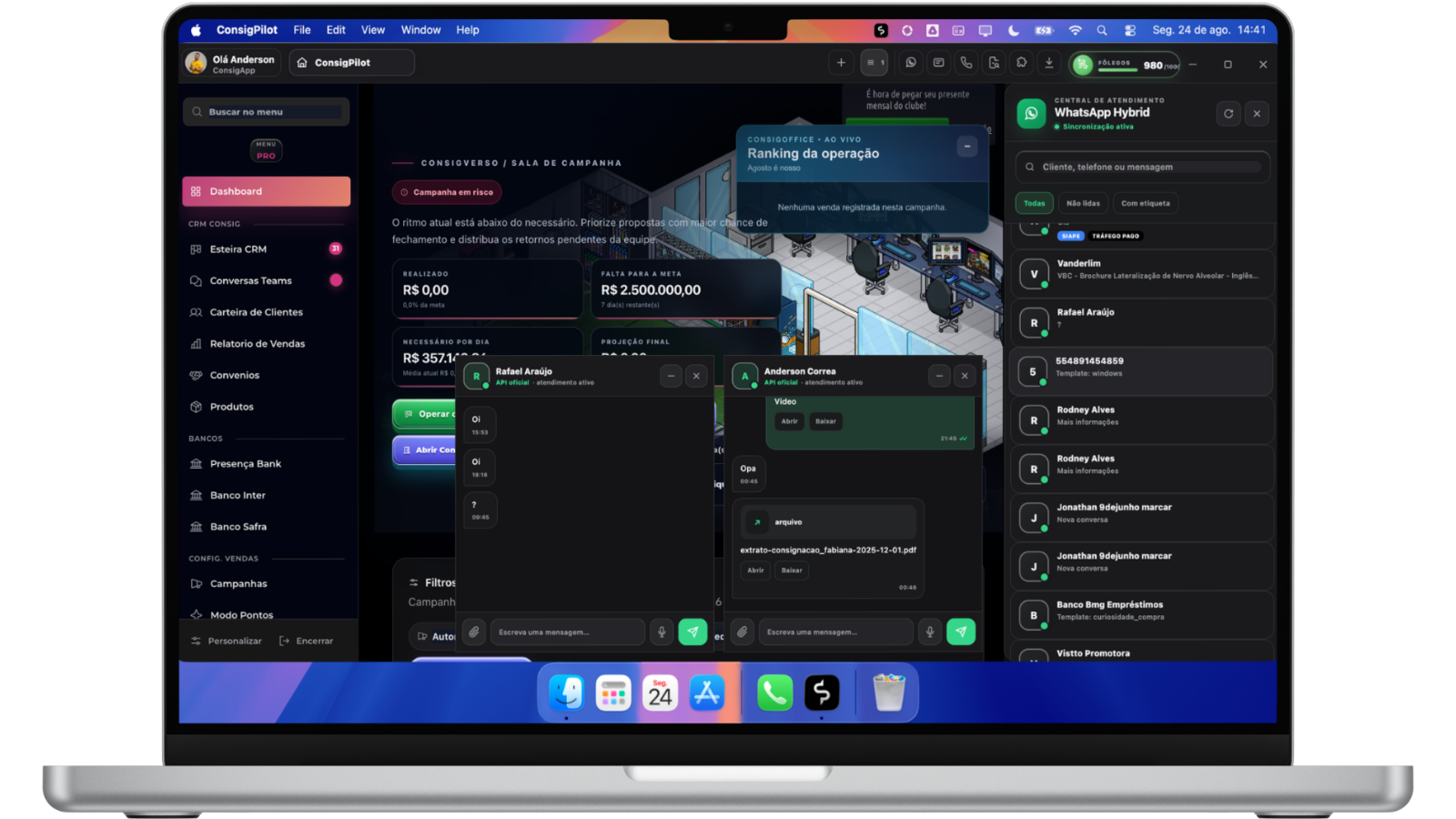Click the download icon in the top toolbar

point(1049,63)
